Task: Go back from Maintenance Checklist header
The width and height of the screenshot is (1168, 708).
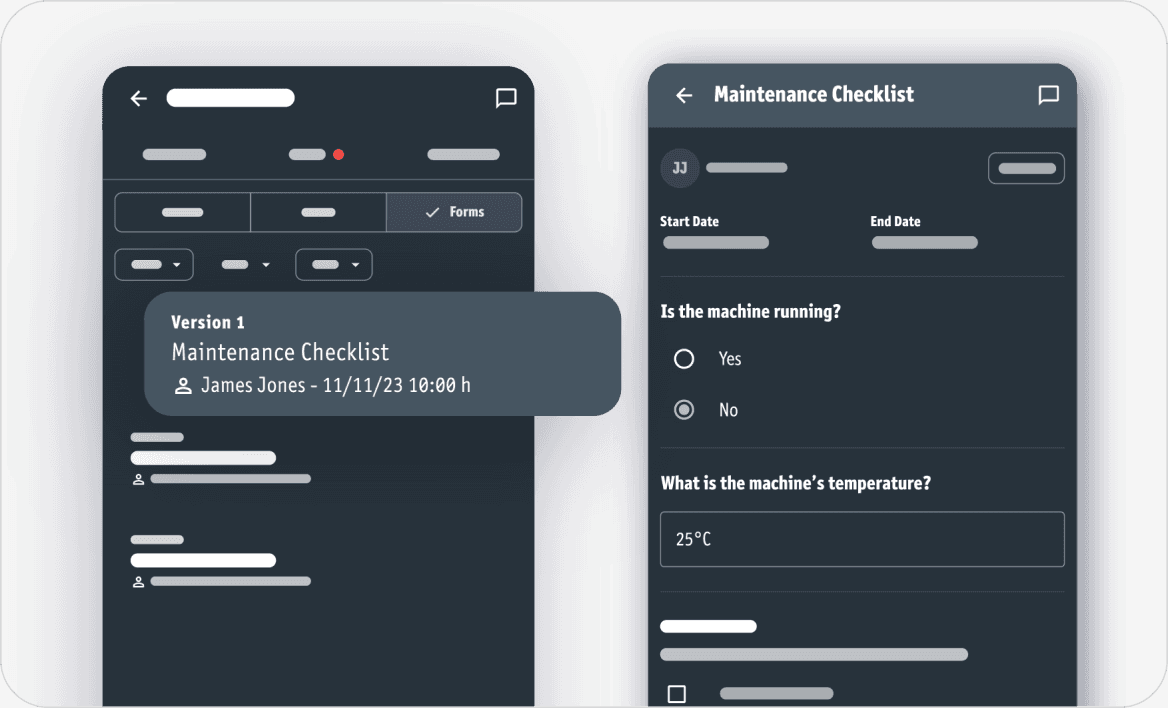Action: click(x=684, y=95)
